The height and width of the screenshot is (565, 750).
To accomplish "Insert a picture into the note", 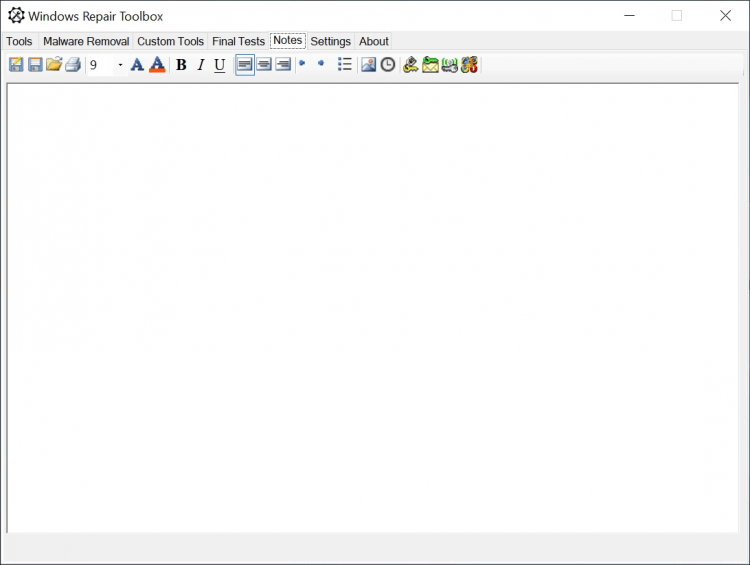I will click(369, 65).
